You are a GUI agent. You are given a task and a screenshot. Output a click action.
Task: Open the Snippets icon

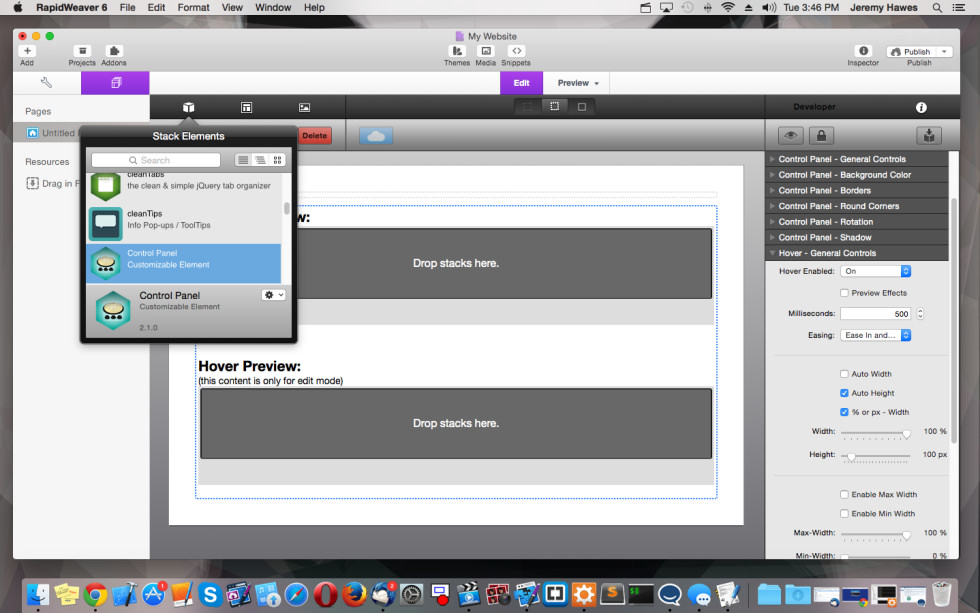516,51
